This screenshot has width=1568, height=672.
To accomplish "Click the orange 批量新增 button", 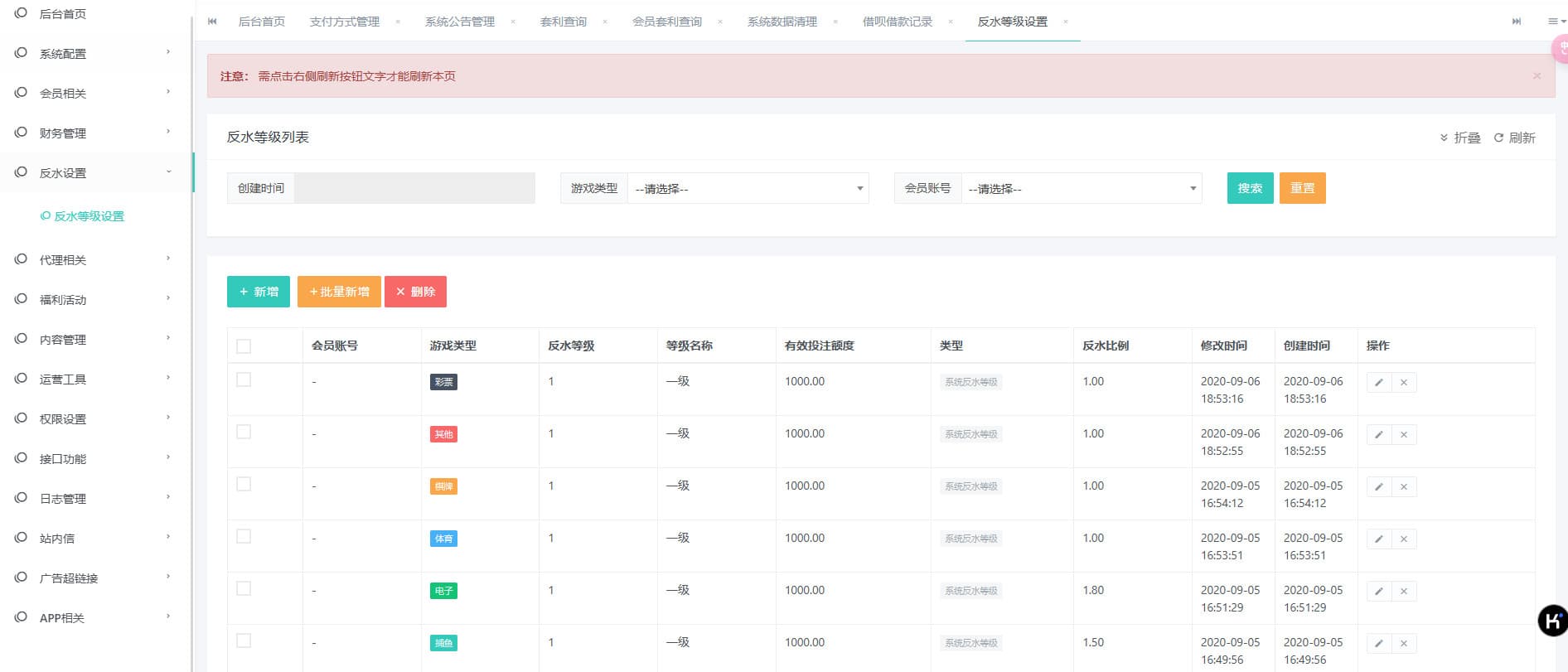I will tap(339, 292).
